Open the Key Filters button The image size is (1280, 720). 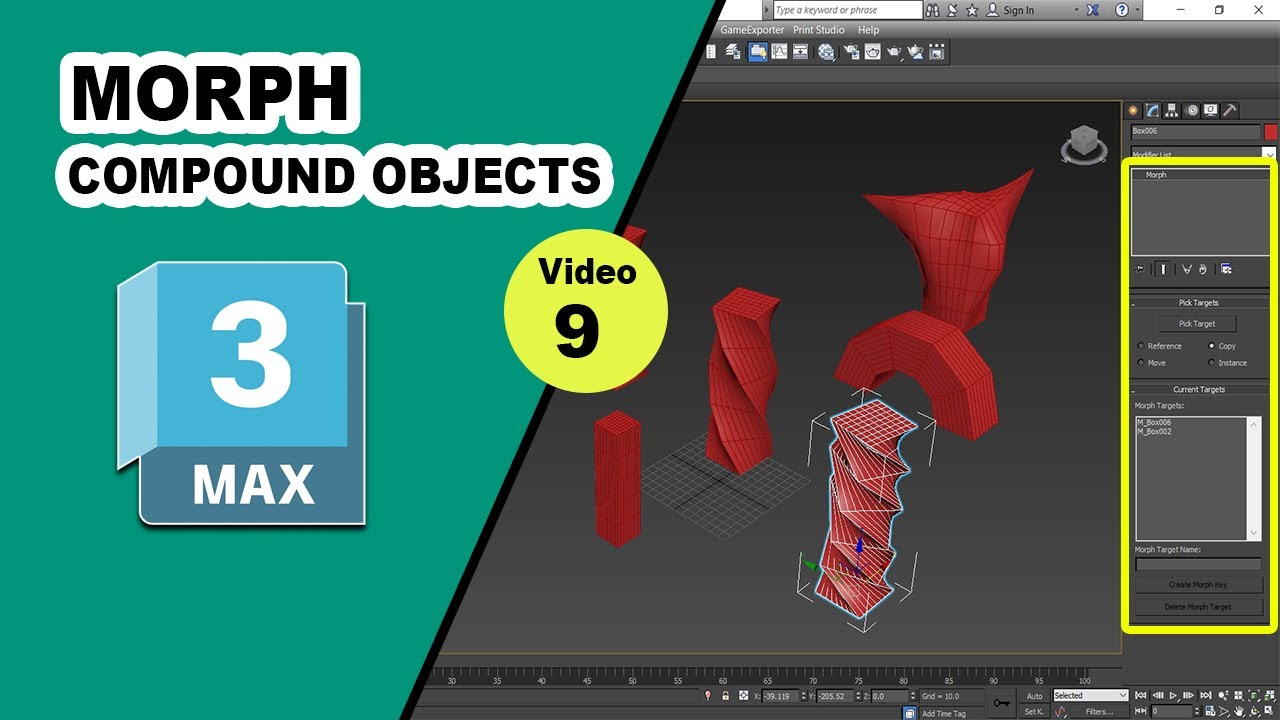[1099, 712]
